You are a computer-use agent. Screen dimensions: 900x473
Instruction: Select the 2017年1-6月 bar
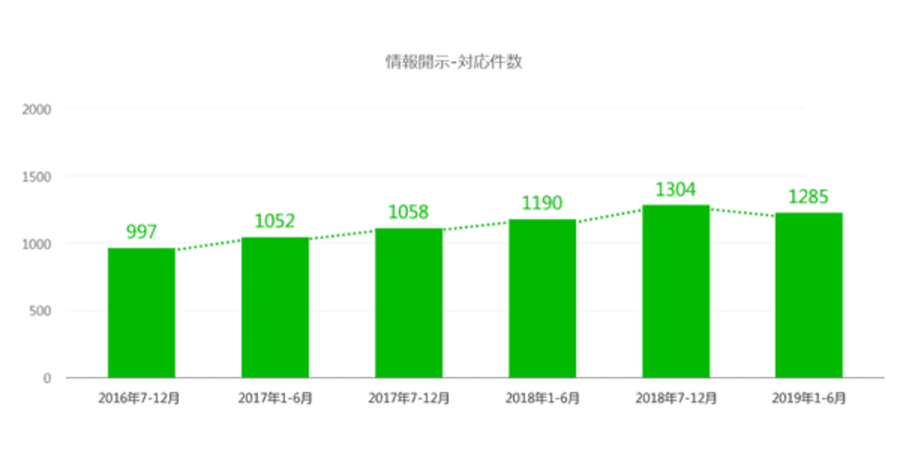tap(275, 307)
